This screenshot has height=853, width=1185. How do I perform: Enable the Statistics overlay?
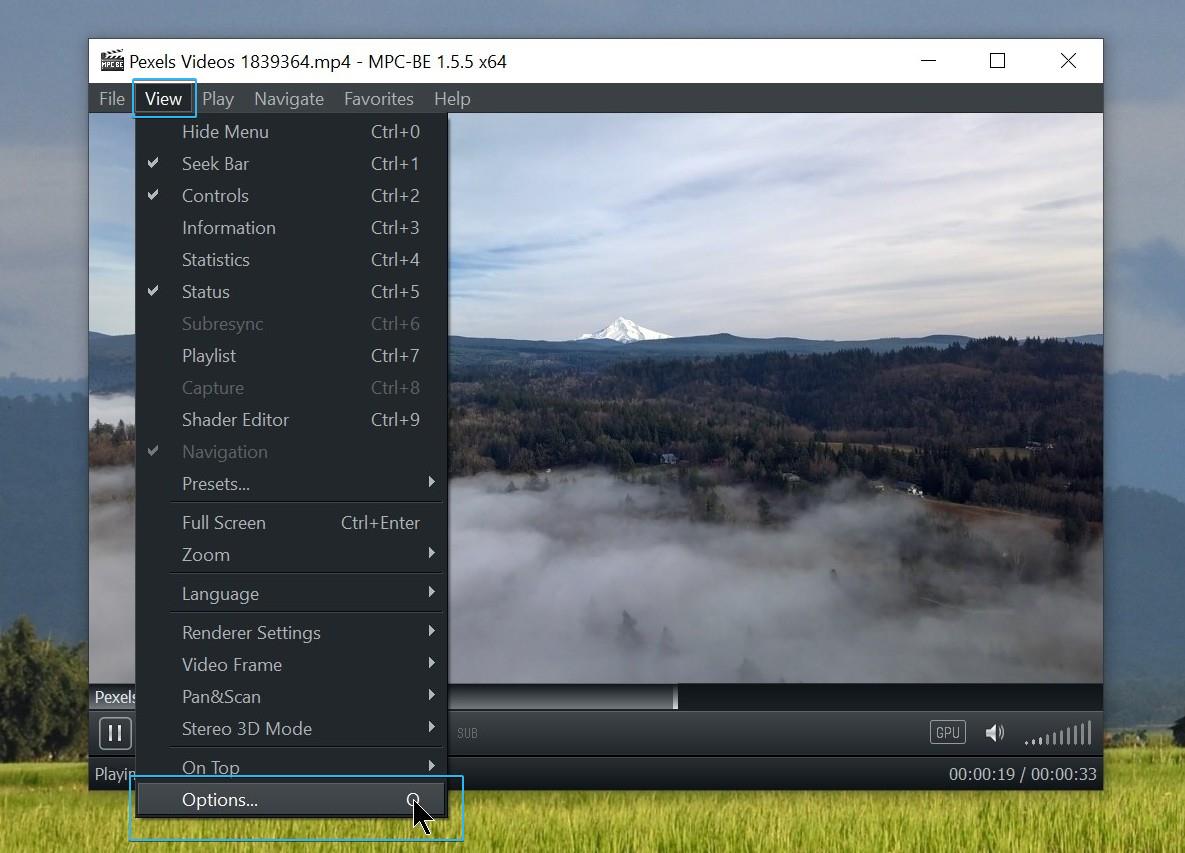tap(215, 259)
